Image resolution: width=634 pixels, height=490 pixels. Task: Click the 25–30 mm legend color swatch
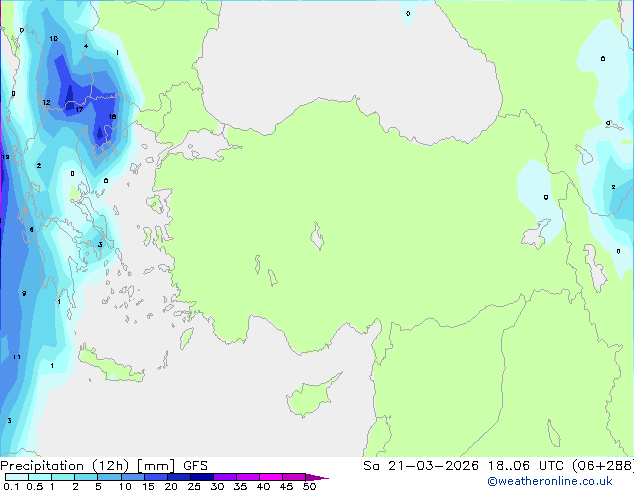click(202, 477)
